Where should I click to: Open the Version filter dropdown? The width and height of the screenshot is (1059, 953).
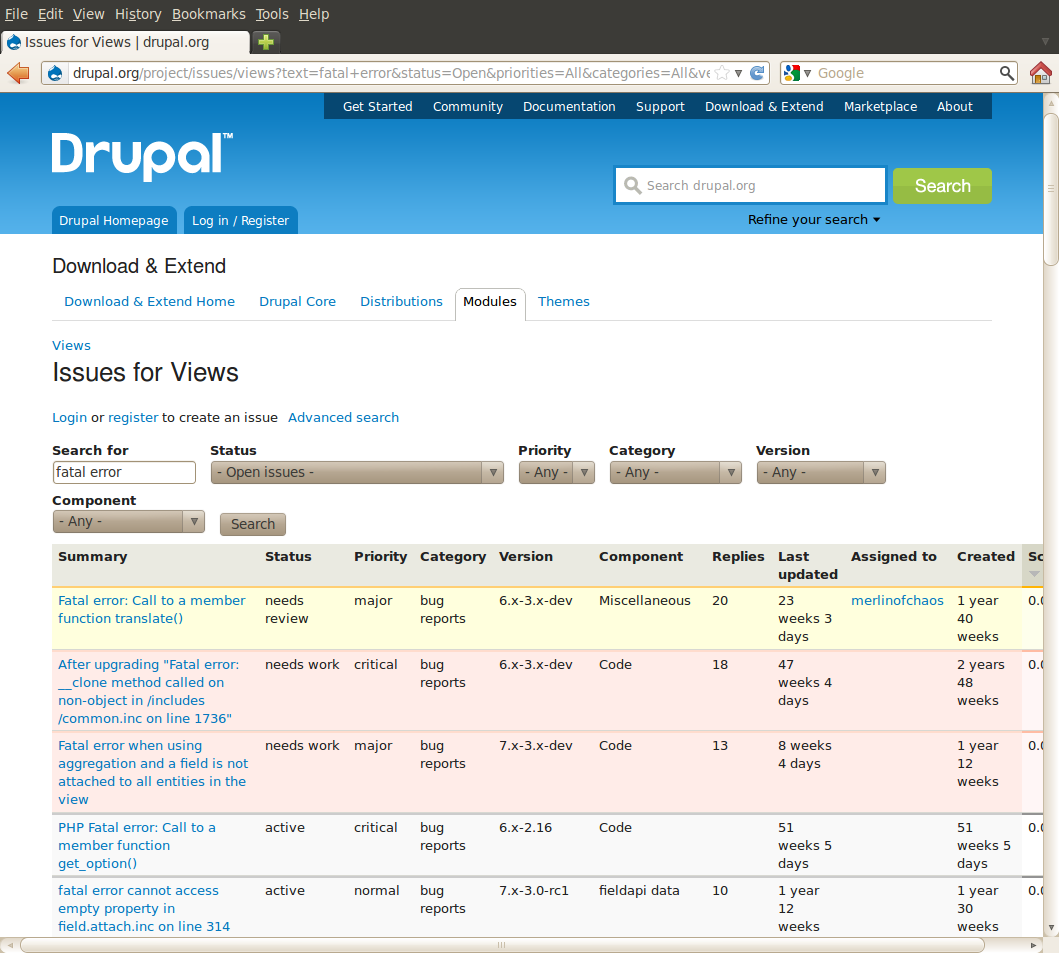pos(821,472)
